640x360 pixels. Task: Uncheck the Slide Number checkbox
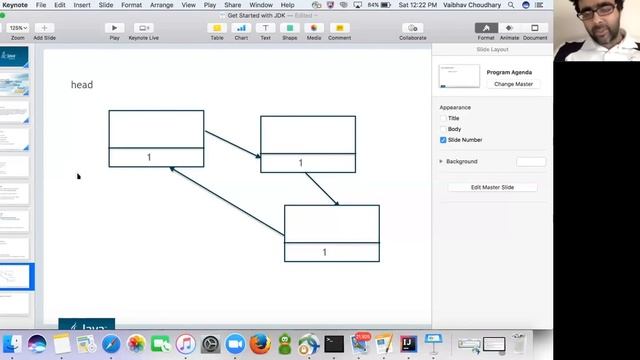click(443, 140)
